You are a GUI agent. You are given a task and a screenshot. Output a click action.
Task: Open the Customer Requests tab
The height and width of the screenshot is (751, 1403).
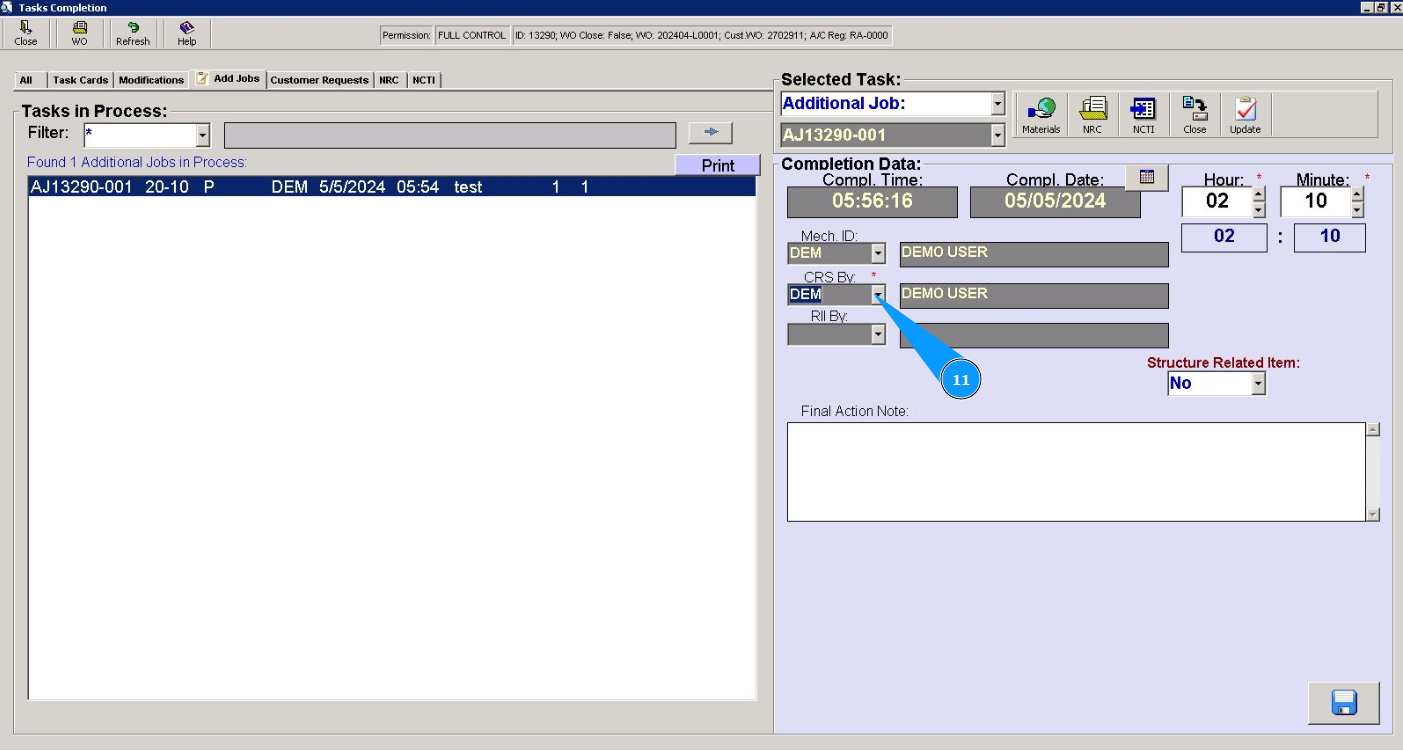pyautogui.click(x=319, y=80)
